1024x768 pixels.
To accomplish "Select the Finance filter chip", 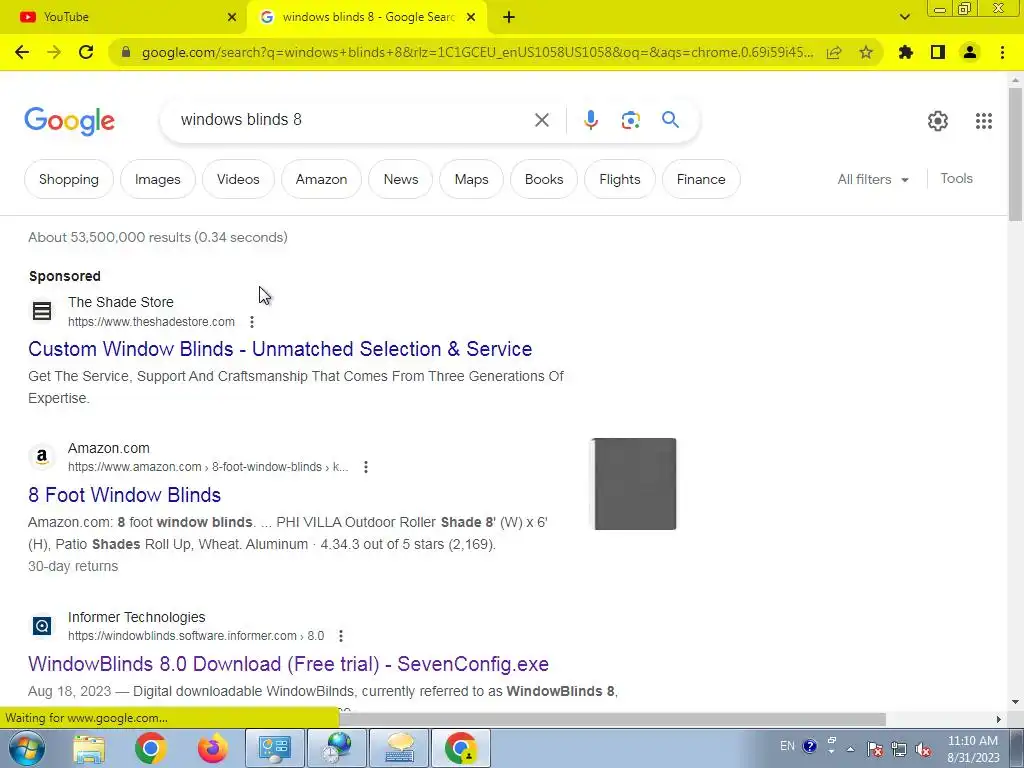I will point(701,179).
